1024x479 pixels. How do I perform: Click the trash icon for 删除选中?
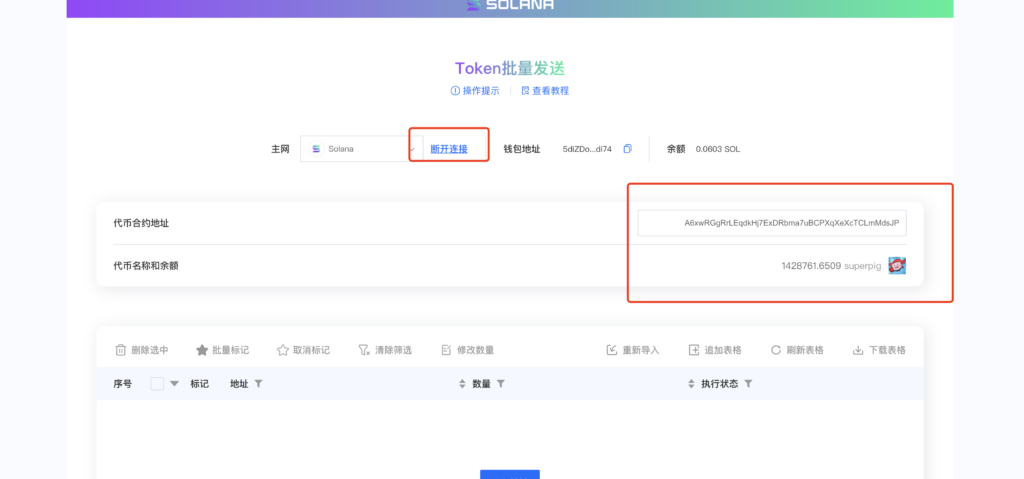121,350
